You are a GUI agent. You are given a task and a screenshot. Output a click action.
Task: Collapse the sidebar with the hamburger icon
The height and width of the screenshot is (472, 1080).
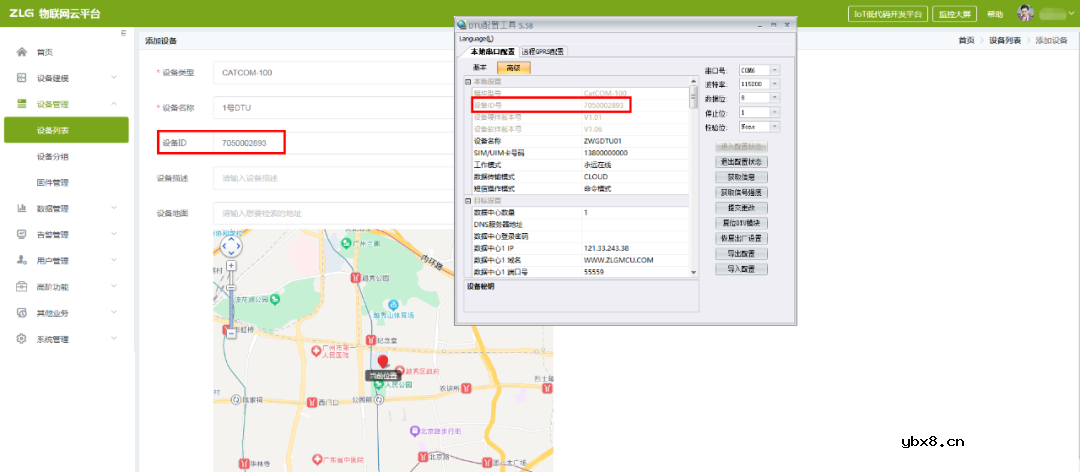tap(123, 33)
